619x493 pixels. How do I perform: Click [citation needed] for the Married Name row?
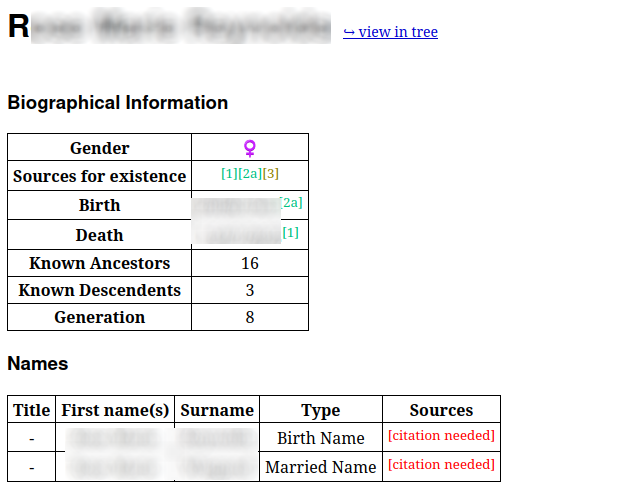[x=441, y=465]
